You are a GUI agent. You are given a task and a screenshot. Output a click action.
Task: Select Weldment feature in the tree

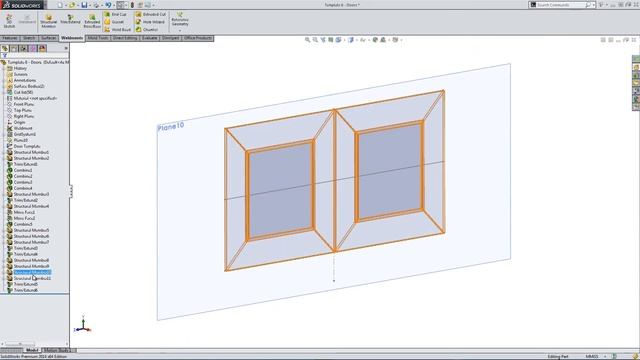[22, 128]
